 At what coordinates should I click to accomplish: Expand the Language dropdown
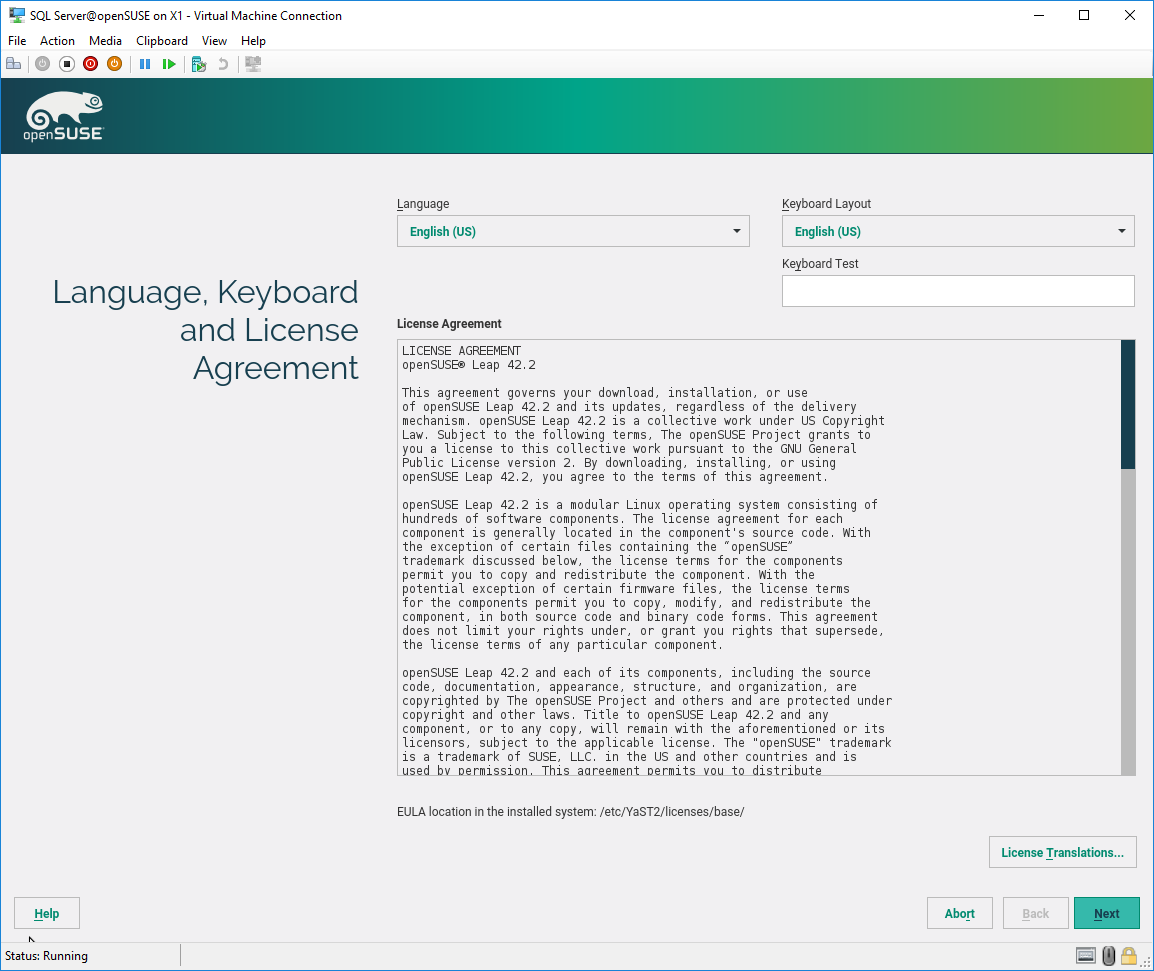pyautogui.click(x=573, y=231)
